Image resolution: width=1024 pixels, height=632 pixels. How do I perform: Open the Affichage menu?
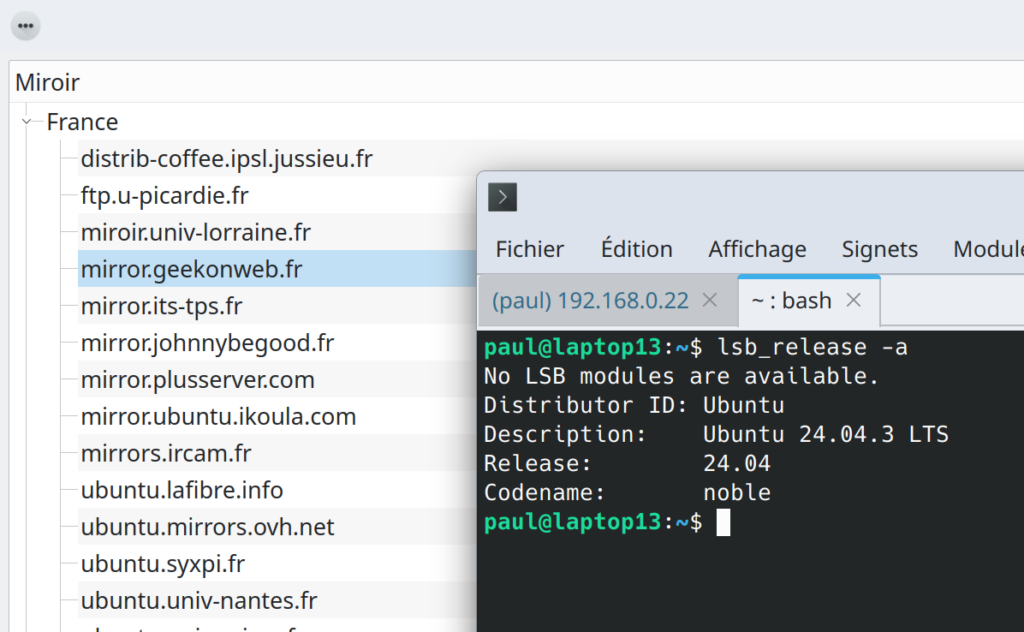click(757, 249)
